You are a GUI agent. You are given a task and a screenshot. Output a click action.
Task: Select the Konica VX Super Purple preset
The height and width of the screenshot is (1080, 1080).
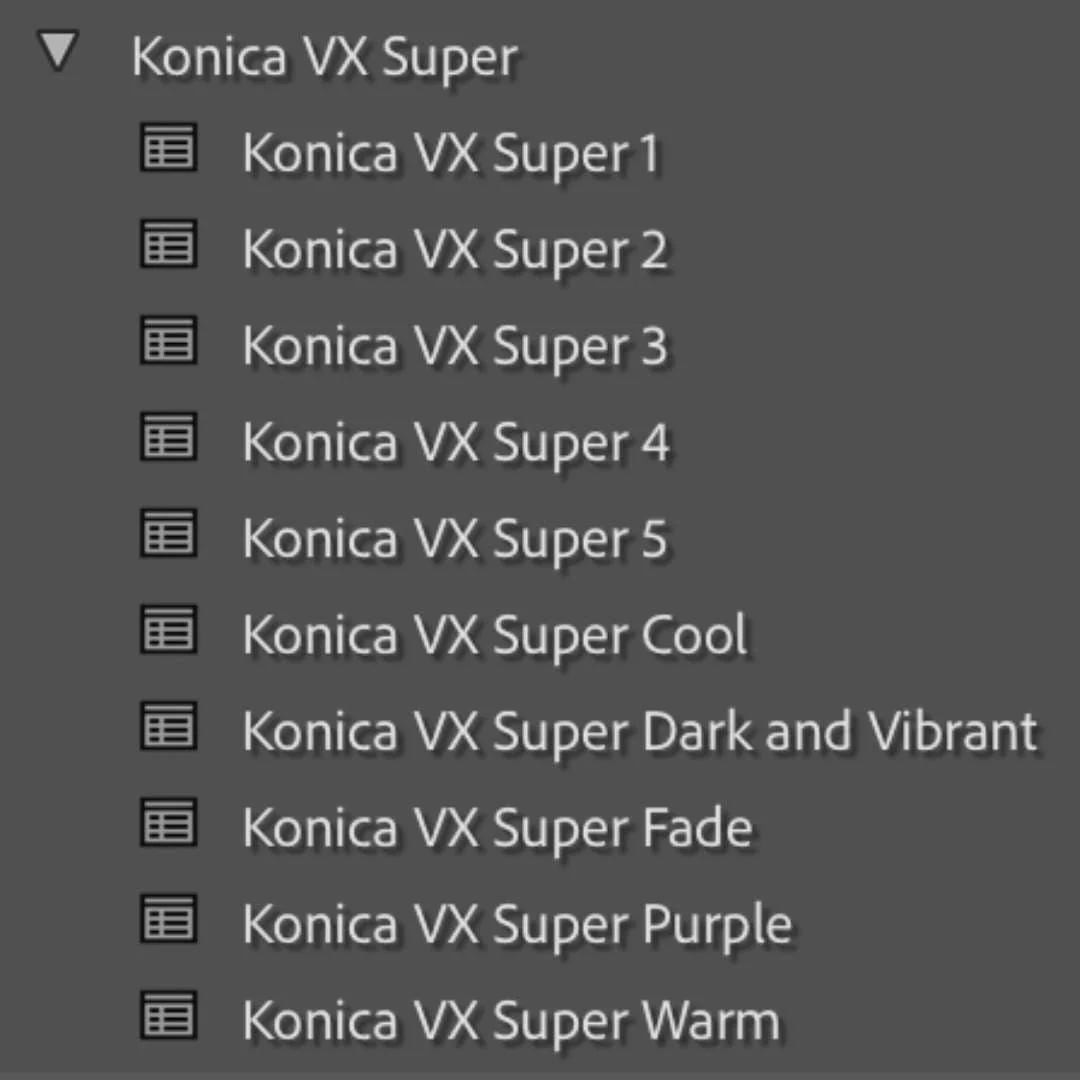[515, 923]
